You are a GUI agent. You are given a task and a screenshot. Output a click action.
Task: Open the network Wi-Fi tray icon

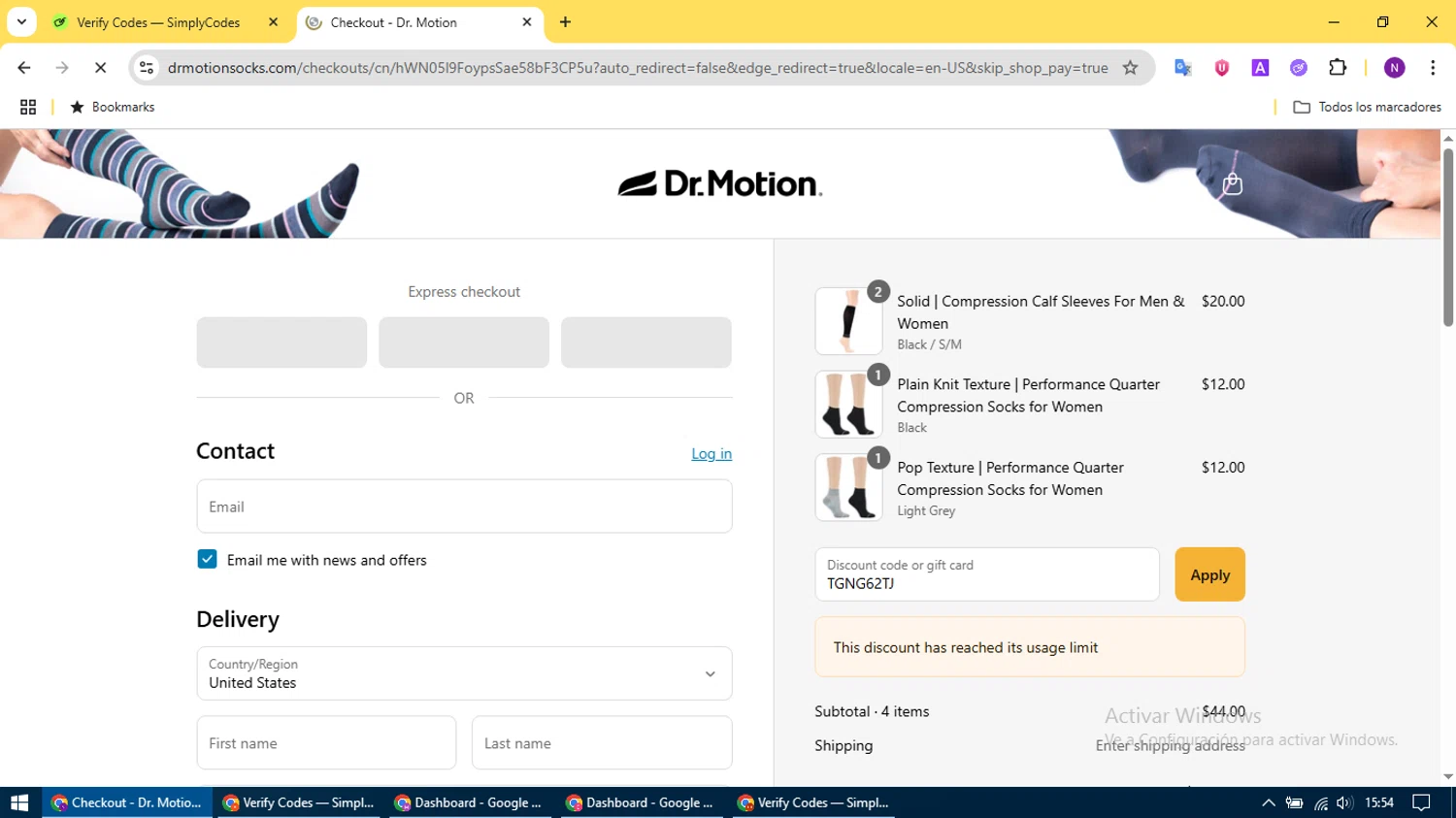tap(1320, 802)
